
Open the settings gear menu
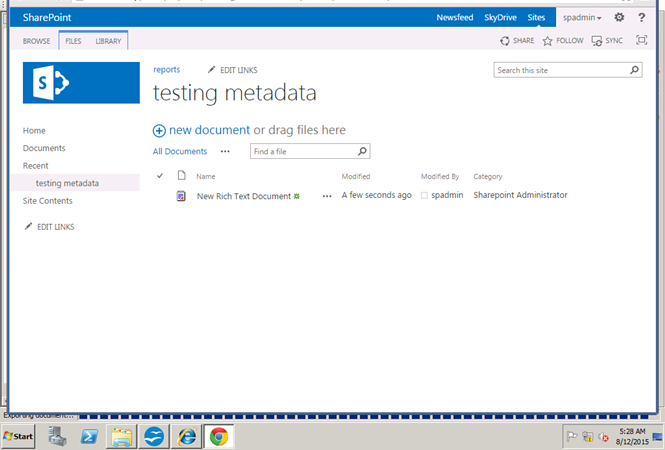pyautogui.click(x=619, y=17)
